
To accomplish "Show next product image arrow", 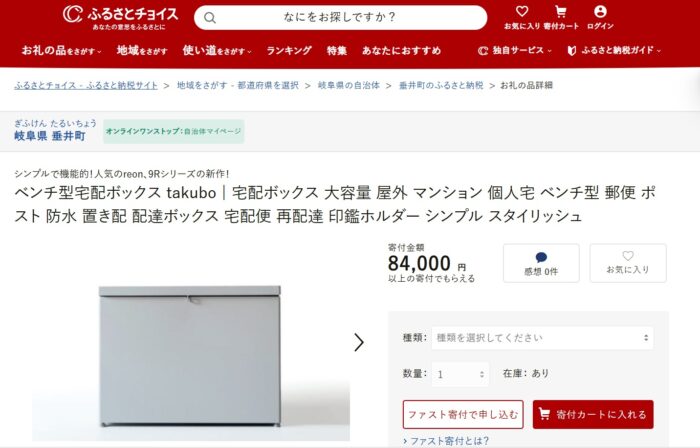I will pos(358,342).
